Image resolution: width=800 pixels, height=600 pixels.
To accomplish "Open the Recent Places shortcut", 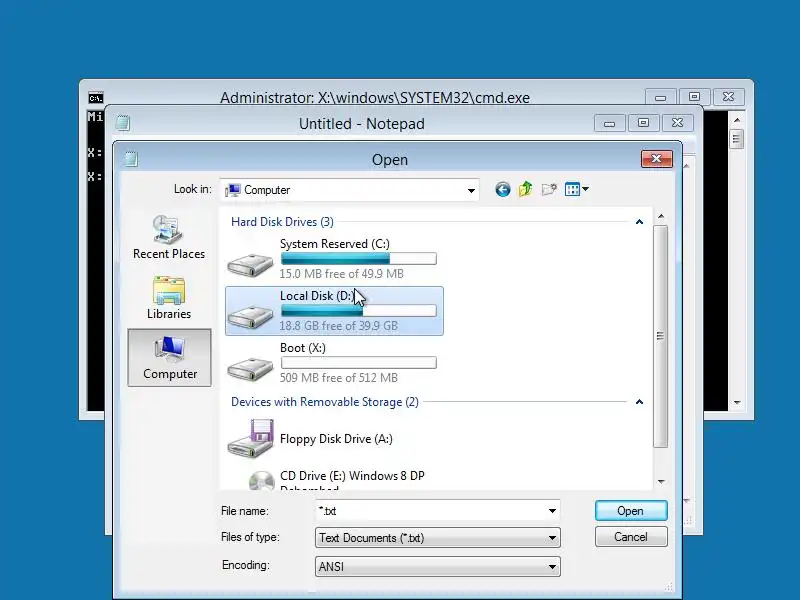I will (x=169, y=238).
